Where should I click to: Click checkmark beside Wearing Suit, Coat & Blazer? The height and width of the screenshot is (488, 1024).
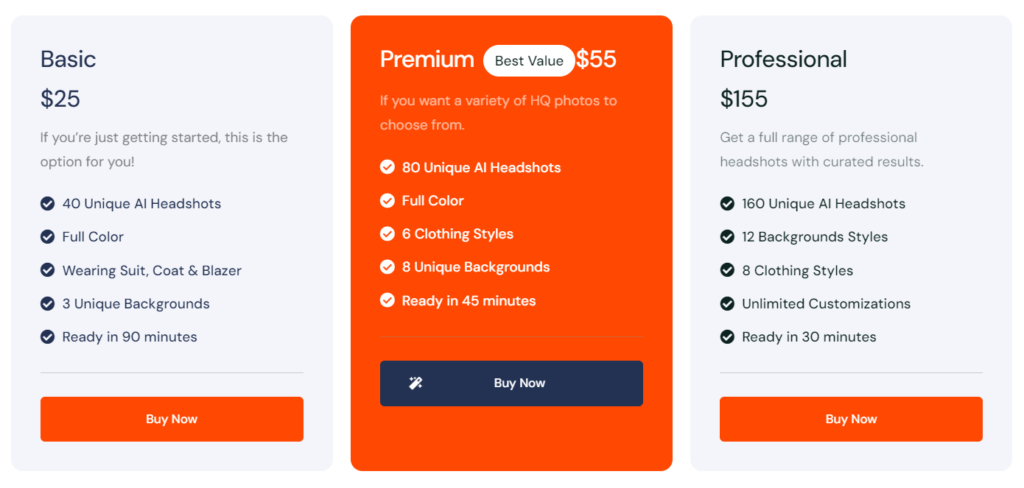(48, 270)
